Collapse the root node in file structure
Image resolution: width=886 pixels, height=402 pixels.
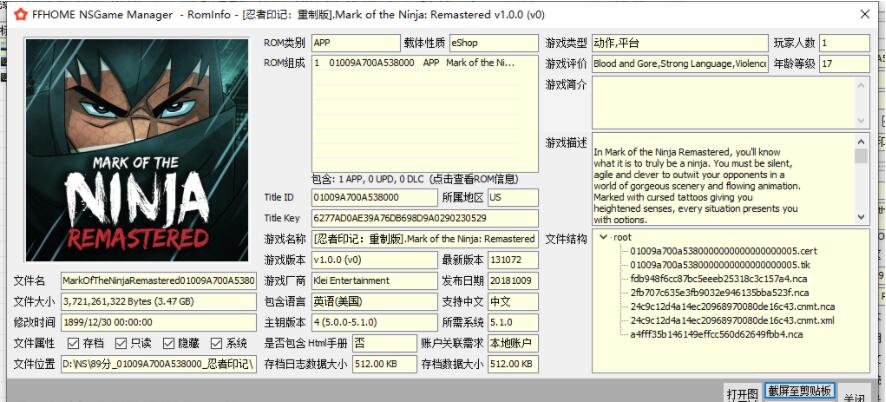[604, 237]
